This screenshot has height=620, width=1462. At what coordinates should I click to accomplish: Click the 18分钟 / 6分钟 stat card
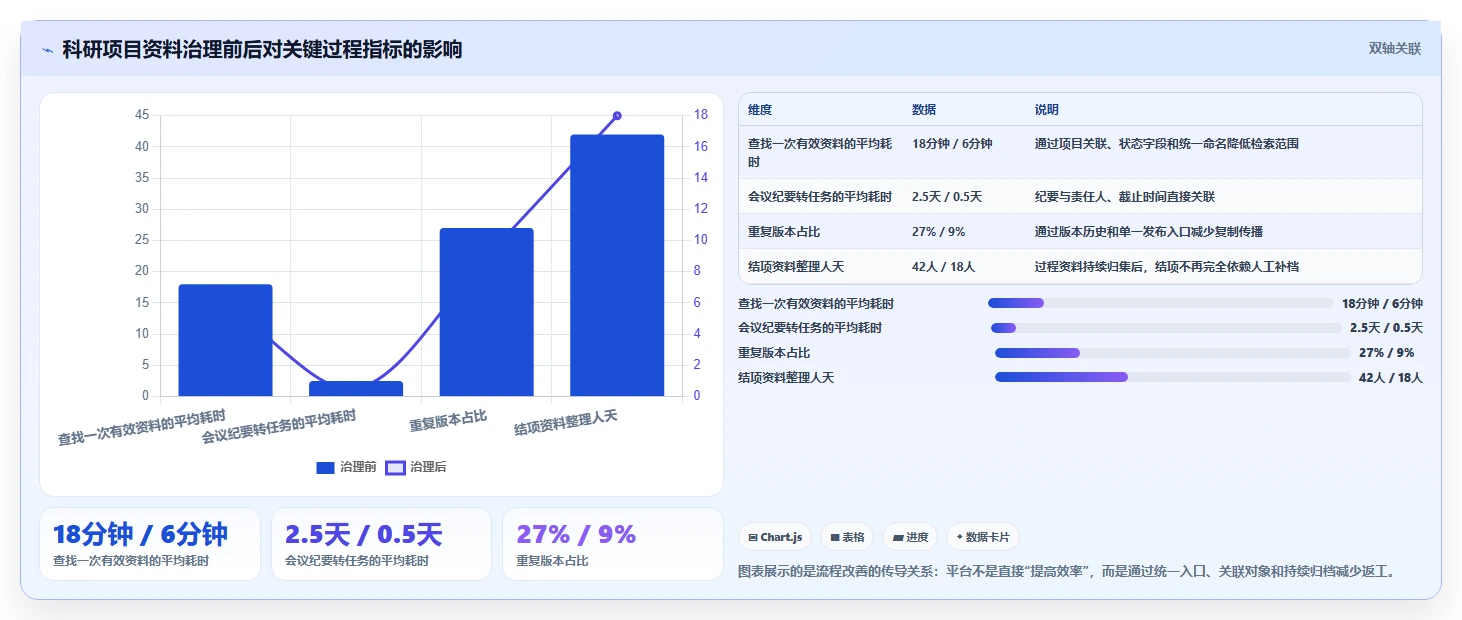[x=150, y=544]
